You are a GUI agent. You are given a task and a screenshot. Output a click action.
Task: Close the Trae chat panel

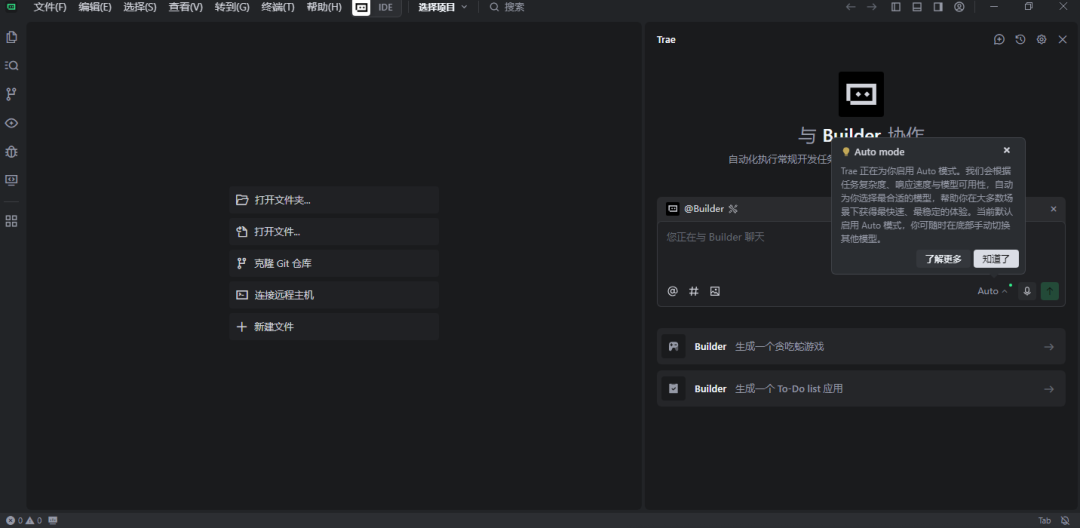tap(1063, 39)
